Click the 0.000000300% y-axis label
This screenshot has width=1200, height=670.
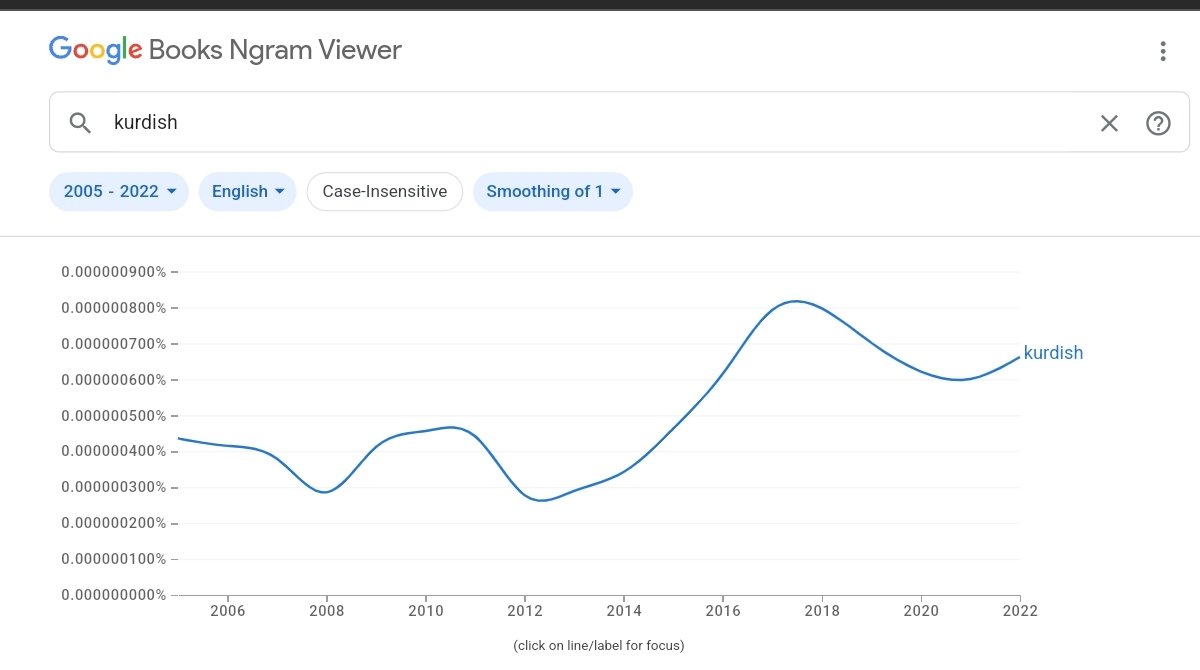(114, 488)
